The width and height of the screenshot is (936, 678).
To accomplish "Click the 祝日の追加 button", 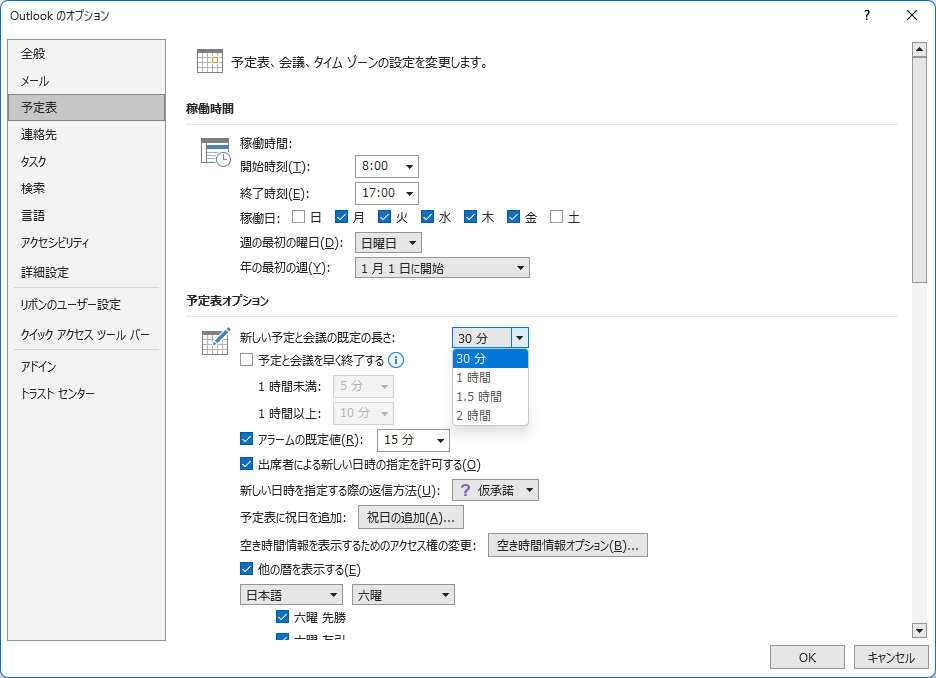I will tap(411, 517).
